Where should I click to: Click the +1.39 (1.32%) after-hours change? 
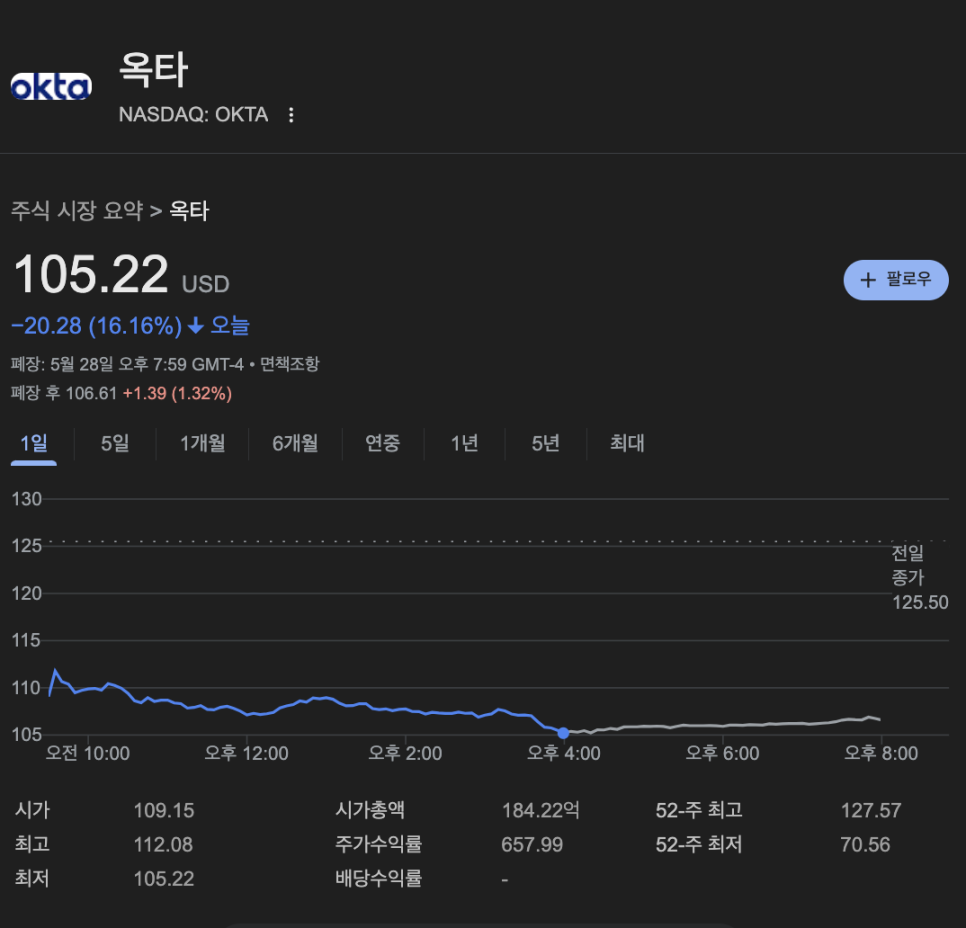pos(177,393)
